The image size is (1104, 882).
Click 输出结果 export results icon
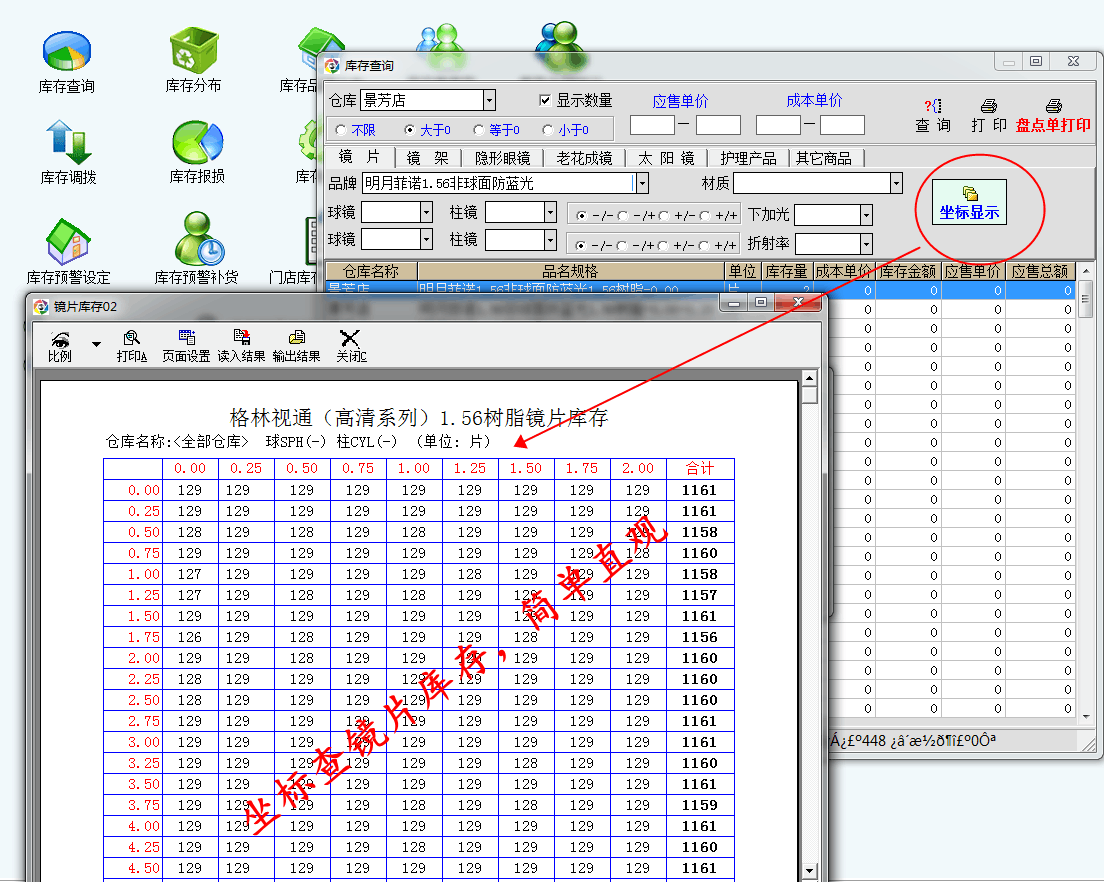pos(296,345)
